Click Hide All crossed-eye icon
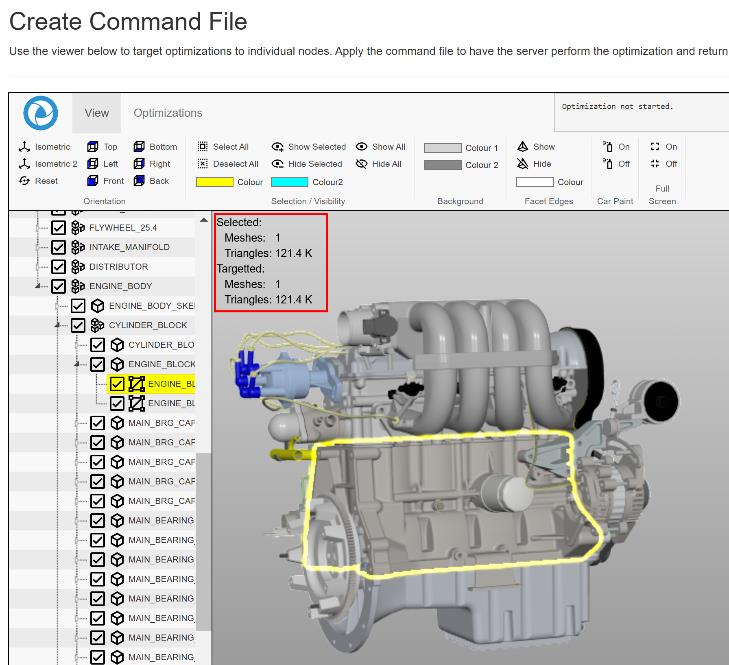 [x=362, y=164]
